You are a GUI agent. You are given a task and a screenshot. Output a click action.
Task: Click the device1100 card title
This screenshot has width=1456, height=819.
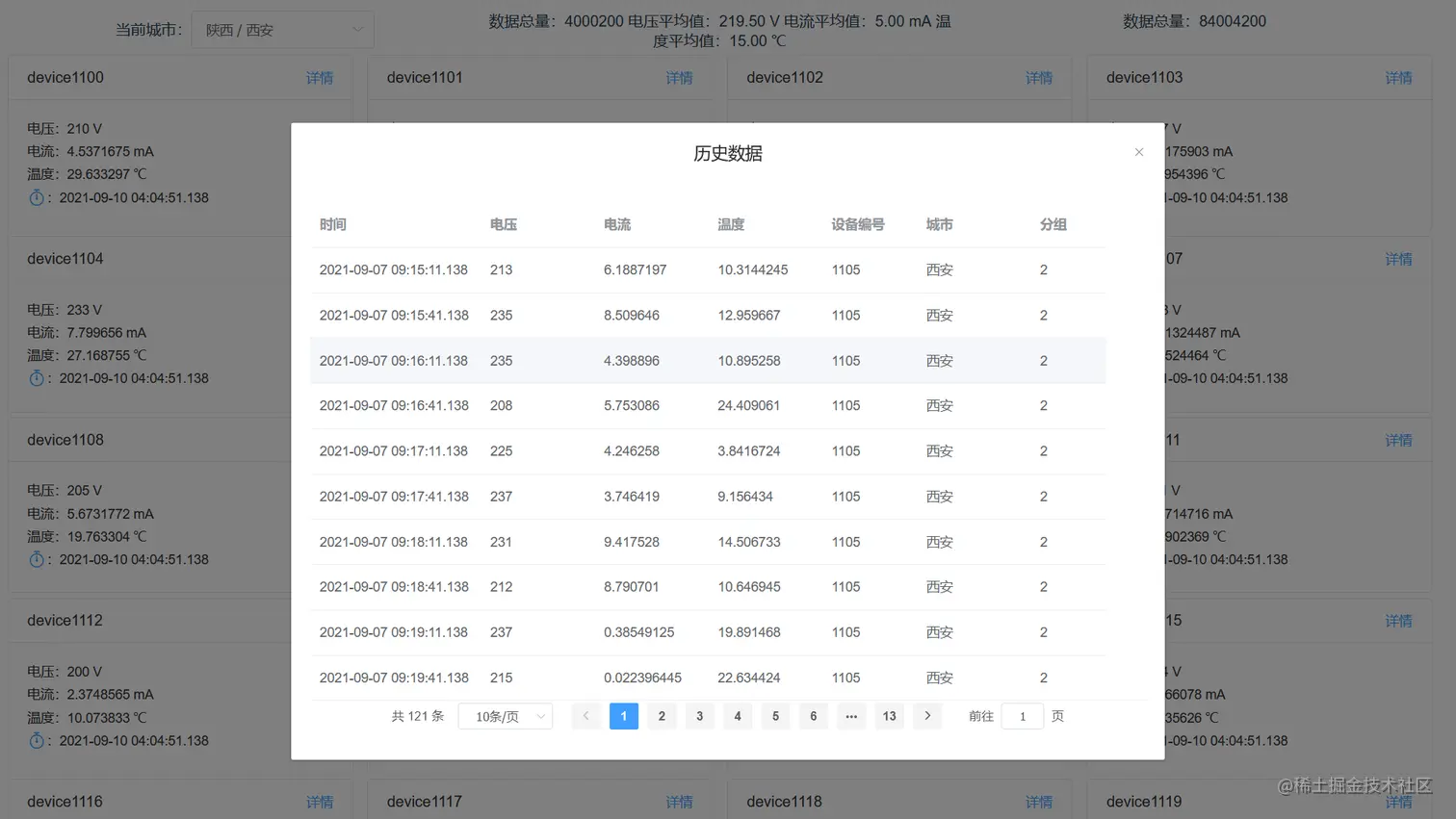tap(65, 78)
